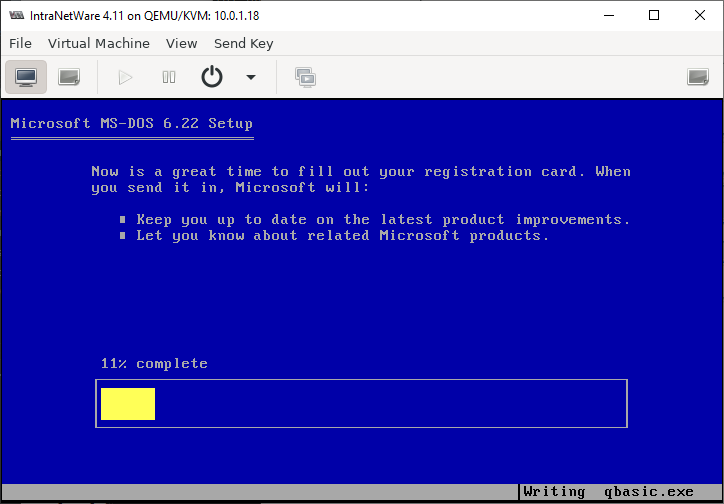Click the shut down power icon

click(212, 77)
